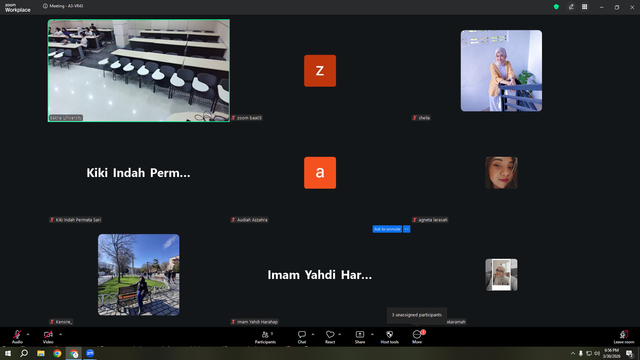
Task: Click the microphone icon in system tray
Action: [580, 353]
